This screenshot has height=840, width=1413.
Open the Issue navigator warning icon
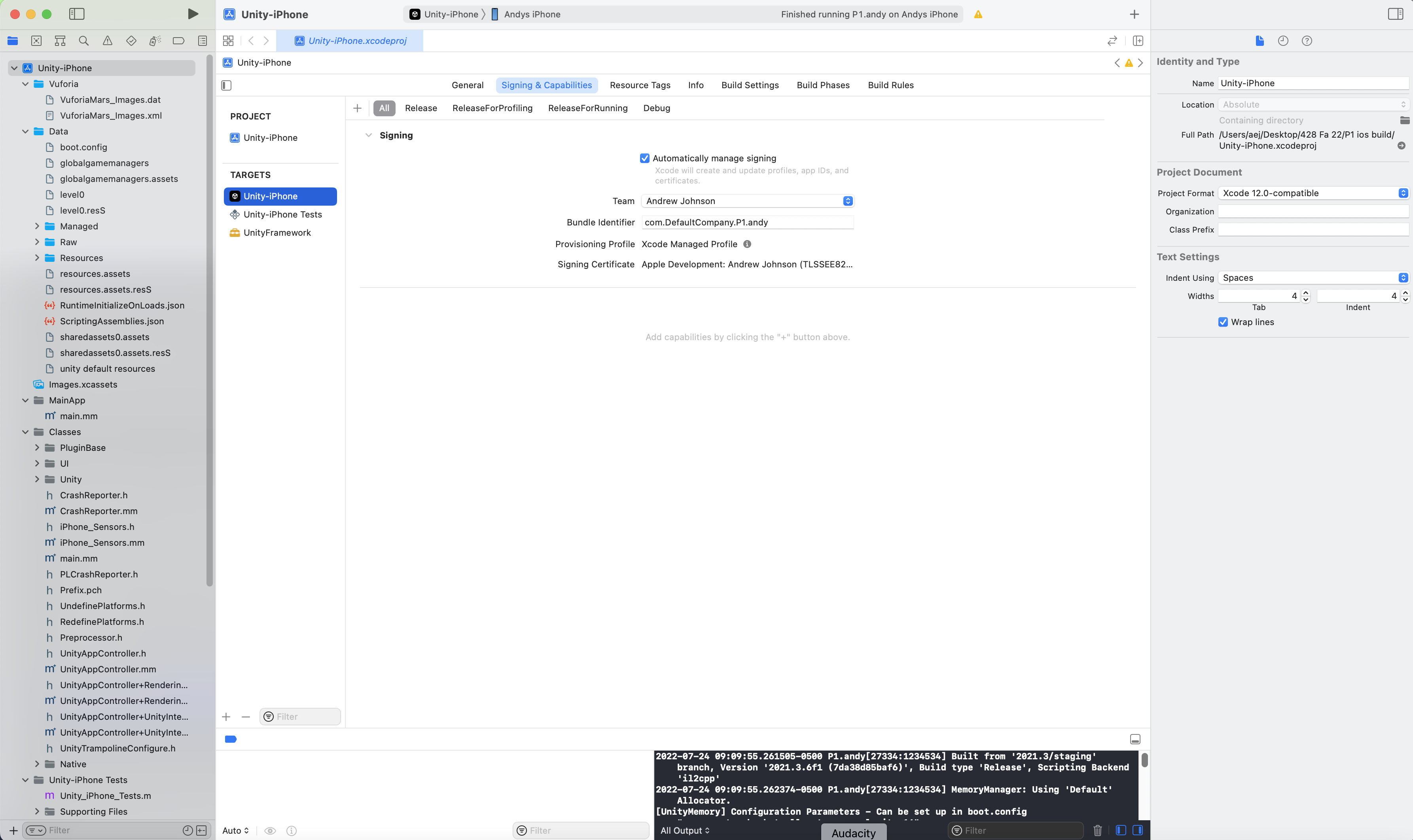pos(108,41)
